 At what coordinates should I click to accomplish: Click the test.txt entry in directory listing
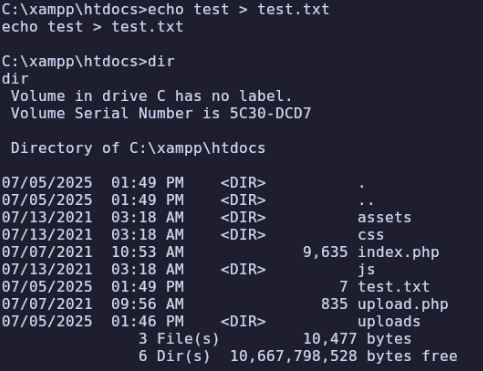394,287
